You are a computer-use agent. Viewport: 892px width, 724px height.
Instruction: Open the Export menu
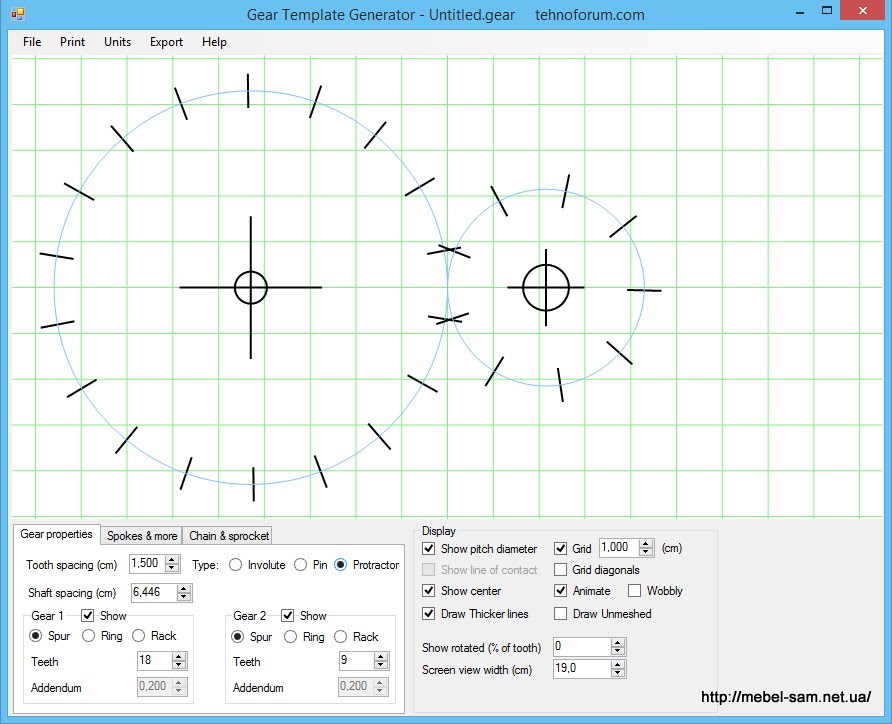click(166, 42)
